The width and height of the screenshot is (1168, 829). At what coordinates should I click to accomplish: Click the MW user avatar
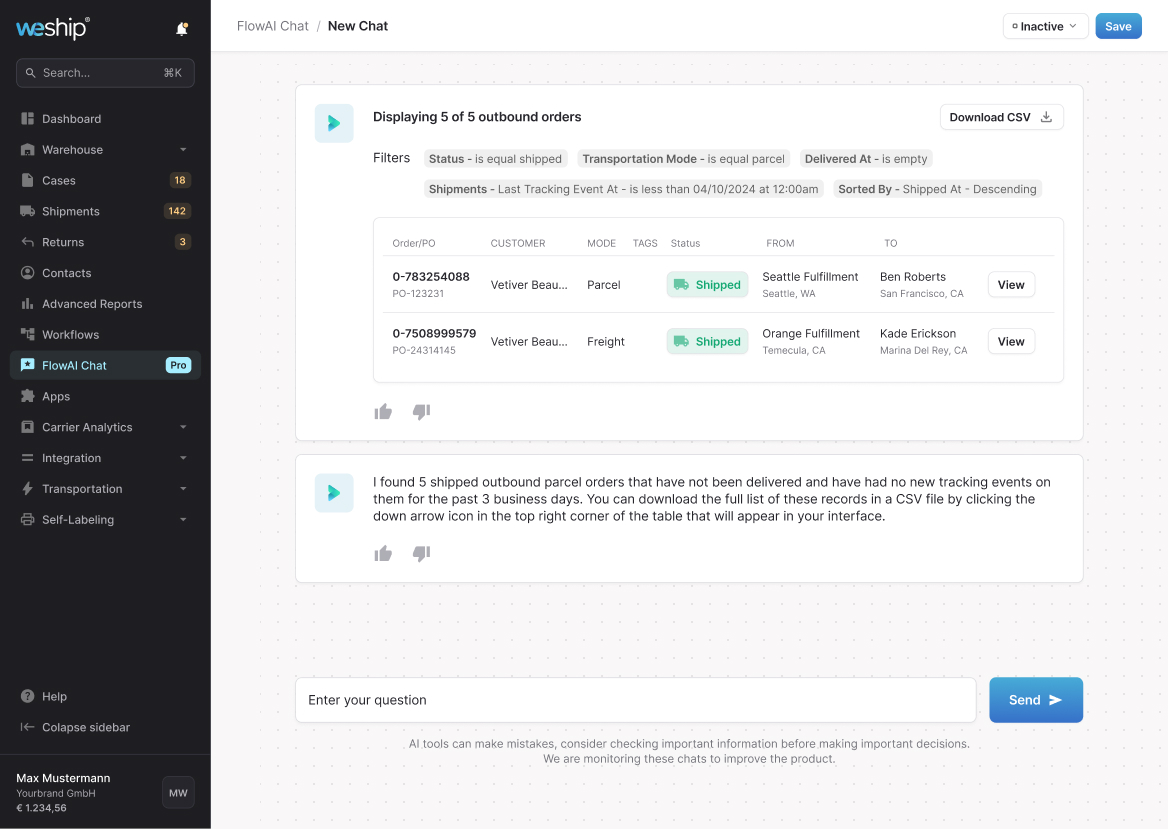click(x=178, y=792)
